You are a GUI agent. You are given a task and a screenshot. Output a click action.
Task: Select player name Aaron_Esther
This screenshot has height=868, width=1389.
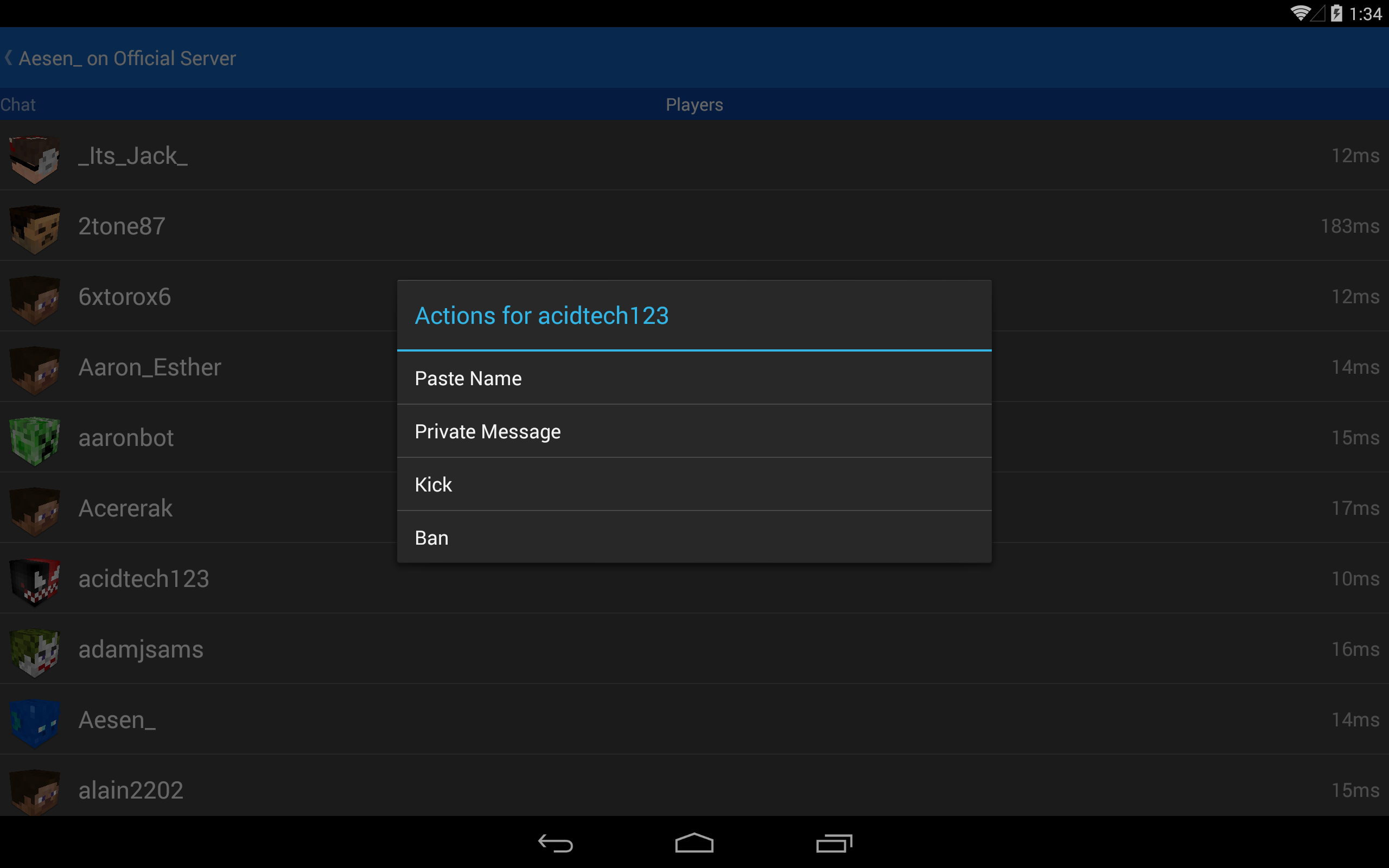pyautogui.click(x=149, y=367)
